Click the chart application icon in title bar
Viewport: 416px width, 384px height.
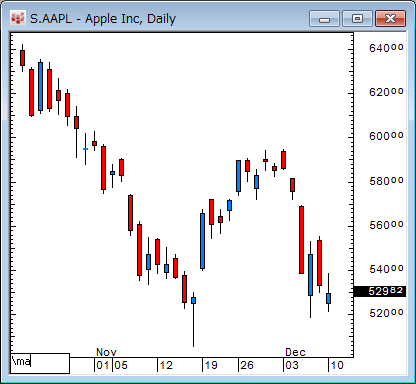tap(18, 18)
